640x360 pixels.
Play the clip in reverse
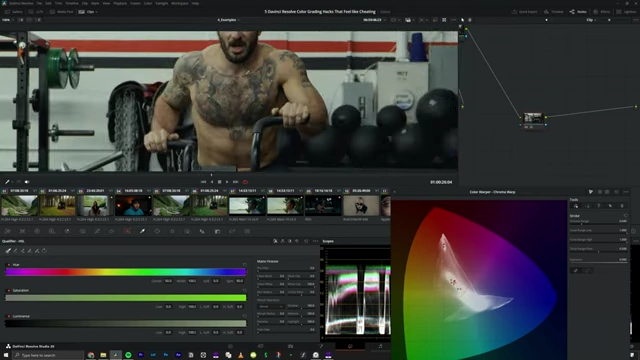(x=211, y=182)
